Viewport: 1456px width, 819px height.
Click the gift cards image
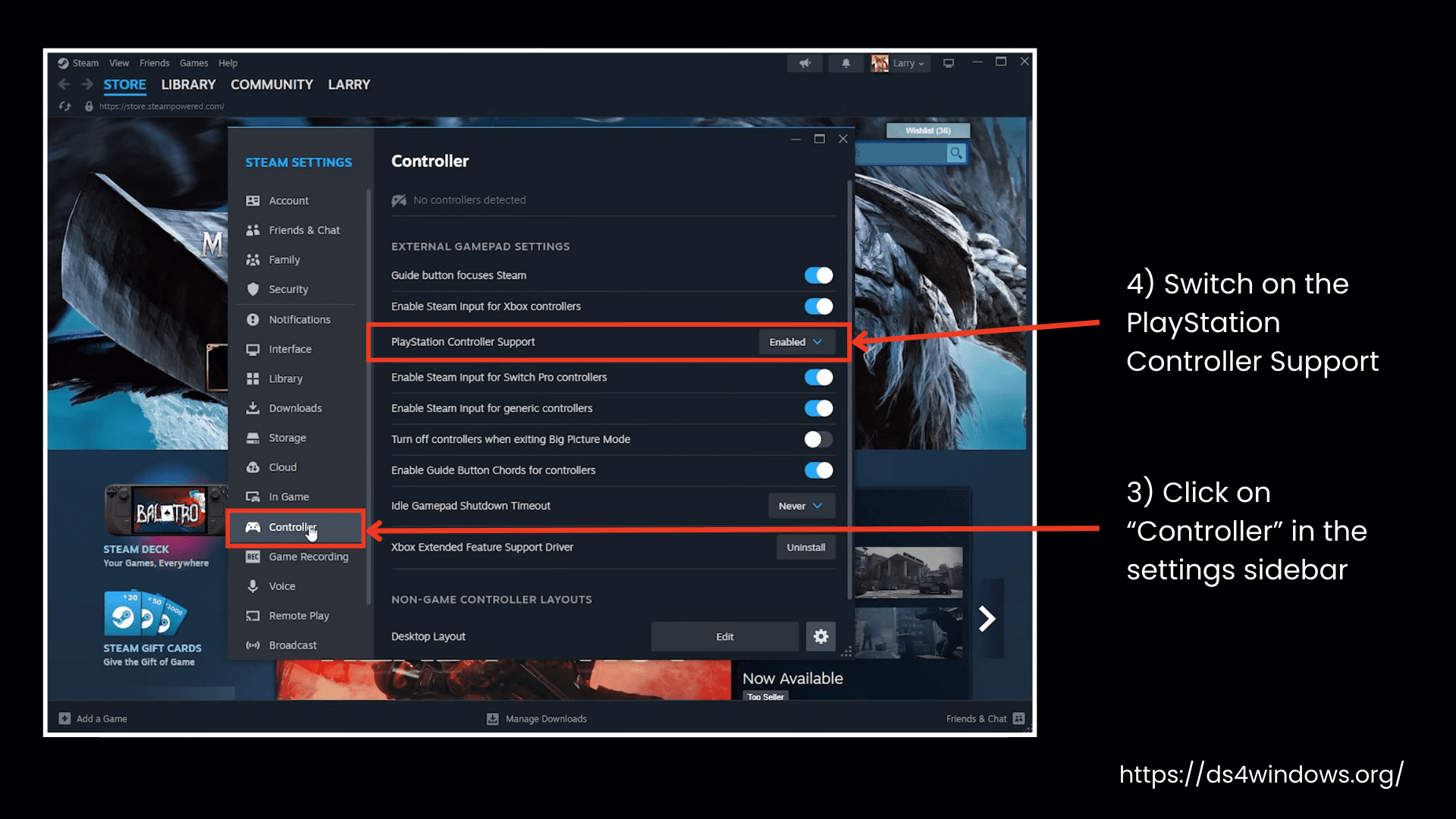pos(145,613)
